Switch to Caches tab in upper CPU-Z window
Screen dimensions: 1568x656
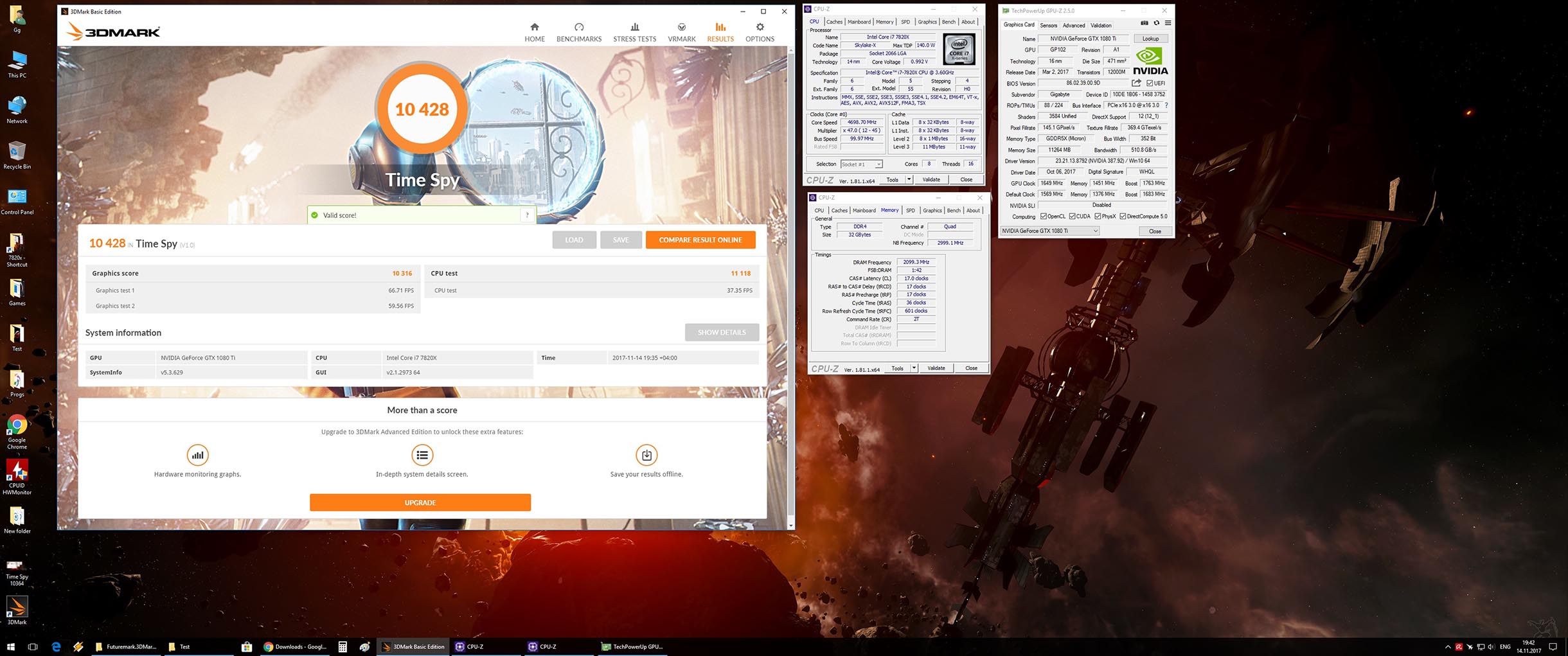(x=834, y=22)
